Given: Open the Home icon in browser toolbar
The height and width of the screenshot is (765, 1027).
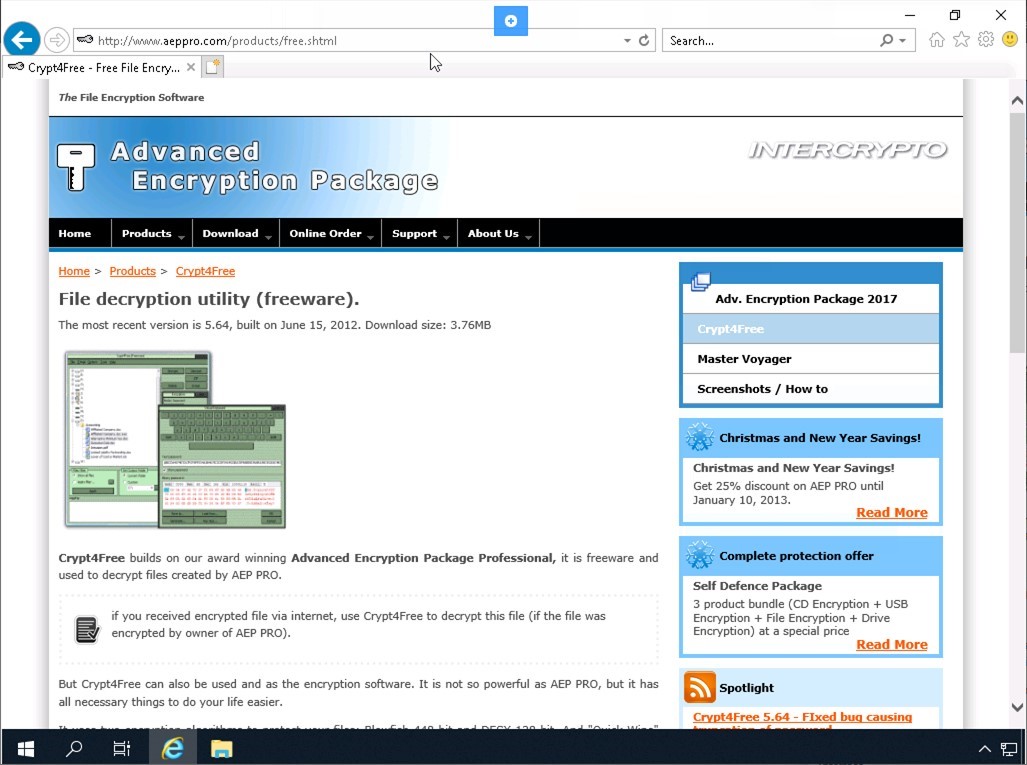Looking at the screenshot, I should click(x=936, y=40).
